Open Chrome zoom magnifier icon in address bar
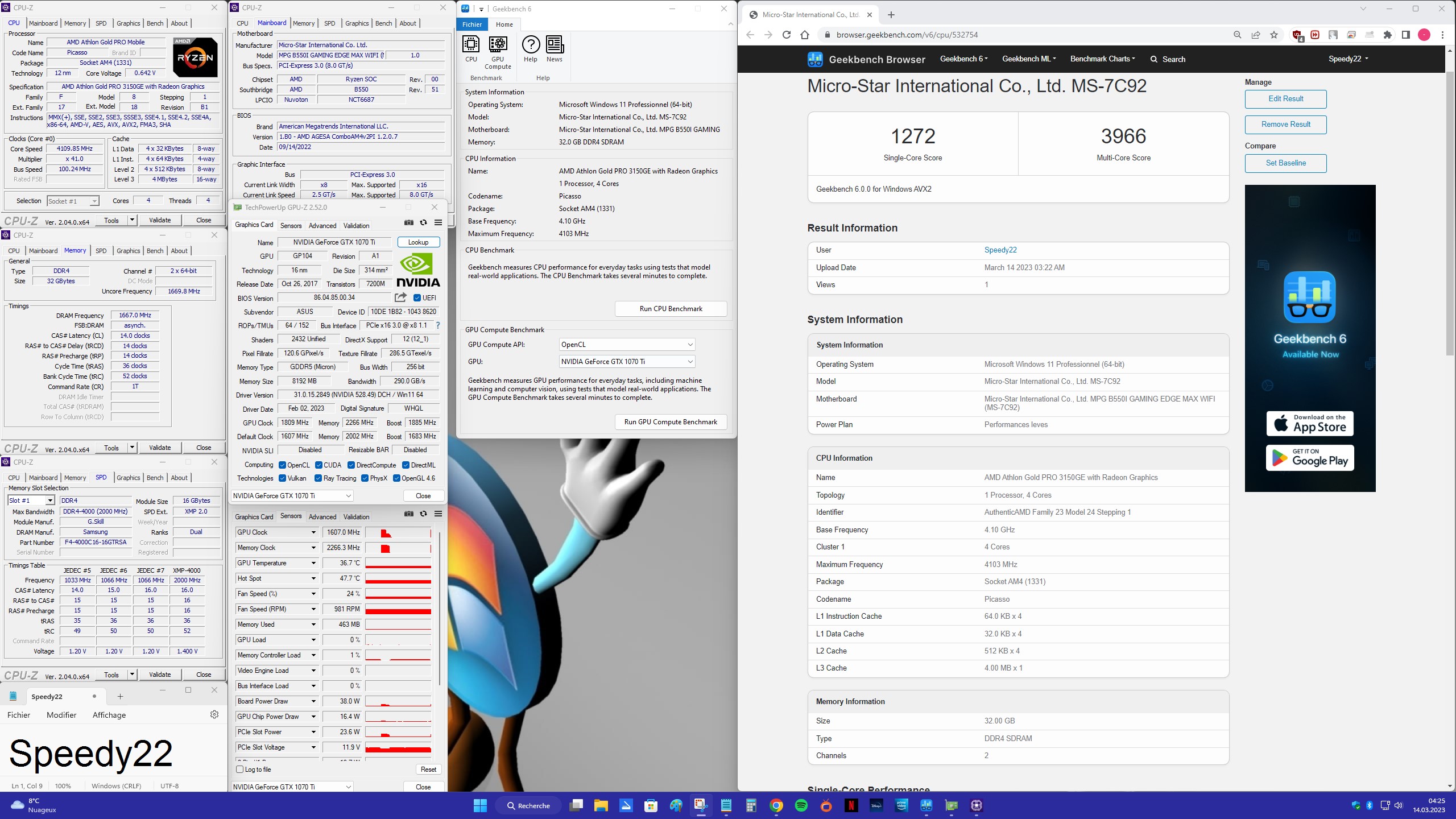The width and height of the screenshot is (1456, 819). coord(1237,35)
